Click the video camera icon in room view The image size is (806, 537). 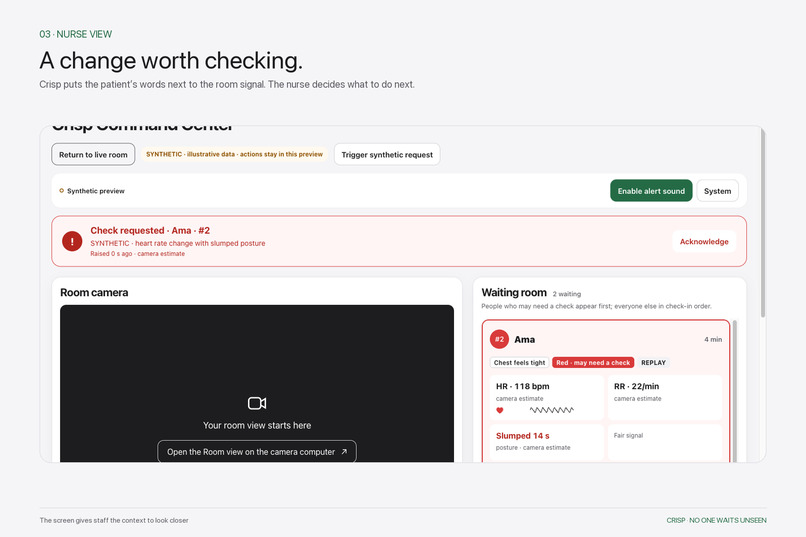coord(257,403)
